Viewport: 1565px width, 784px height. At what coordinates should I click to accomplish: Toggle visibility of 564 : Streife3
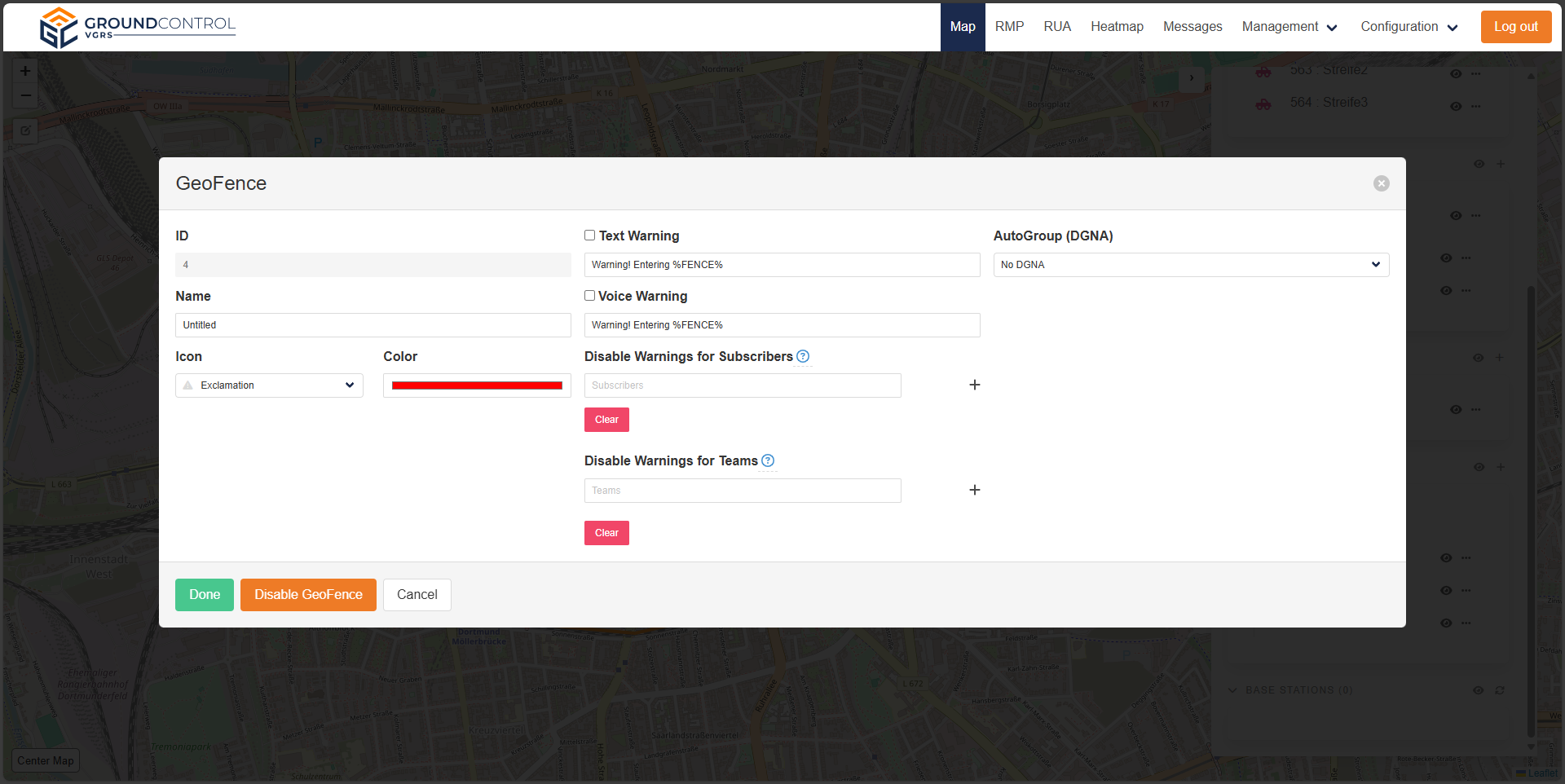click(x=1456, y=106)
